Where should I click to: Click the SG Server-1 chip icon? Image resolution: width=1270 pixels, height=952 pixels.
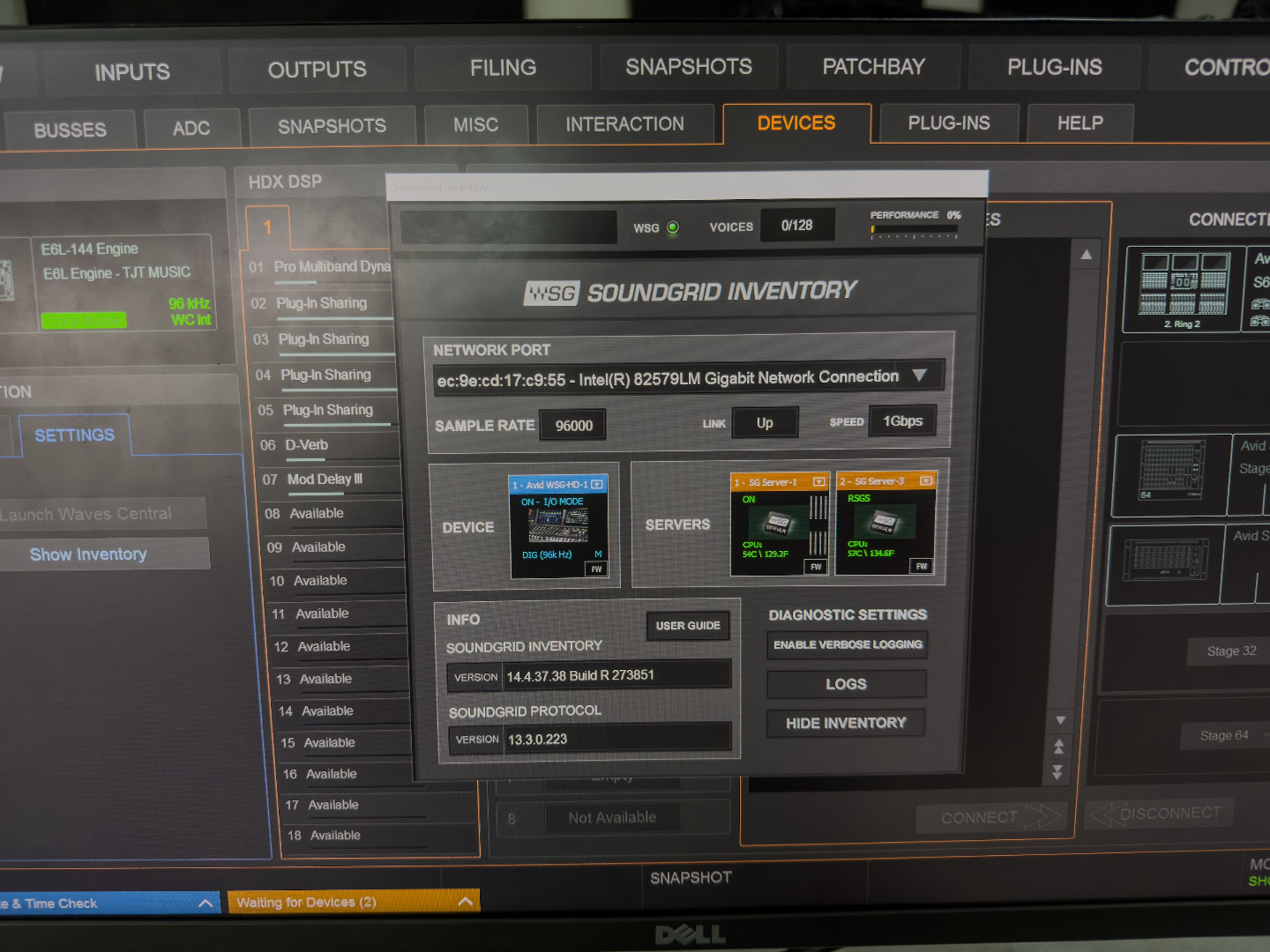(776, 524)
